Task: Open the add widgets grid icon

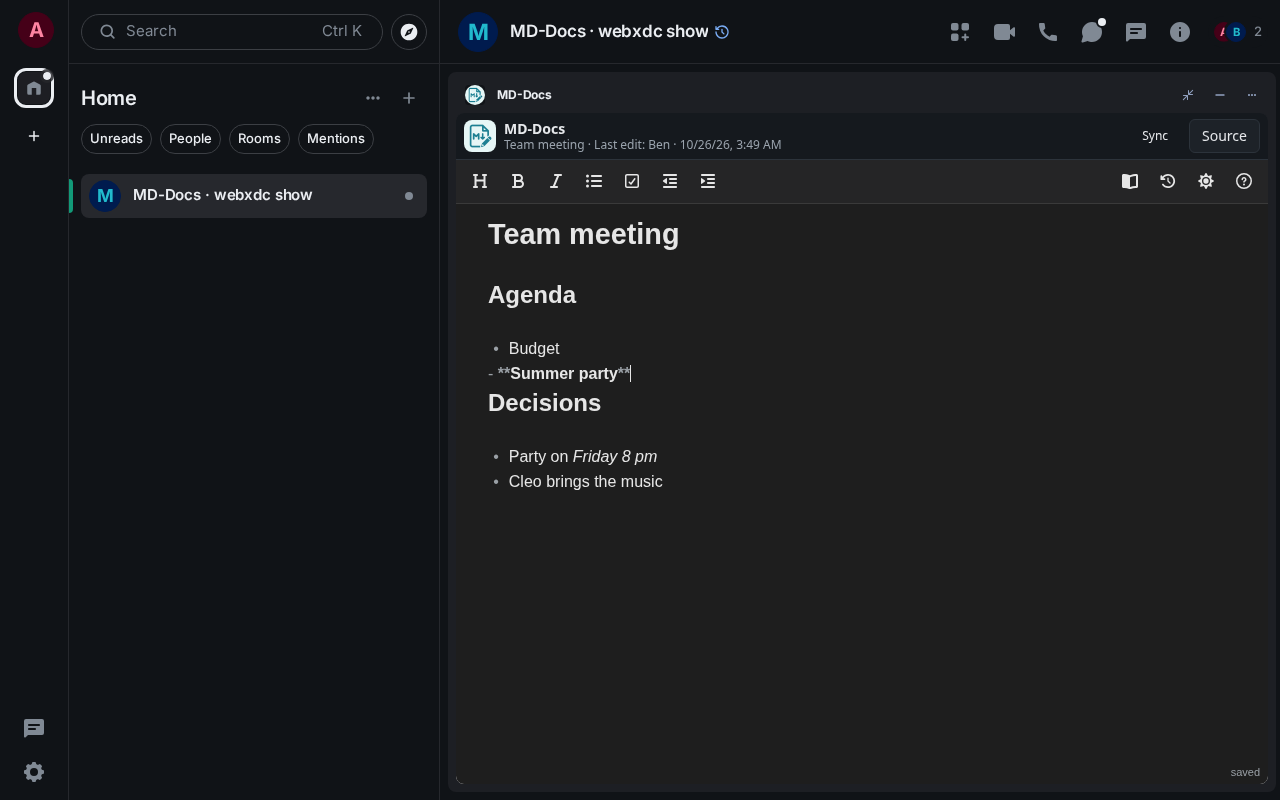Action: (x=960, y=32)
